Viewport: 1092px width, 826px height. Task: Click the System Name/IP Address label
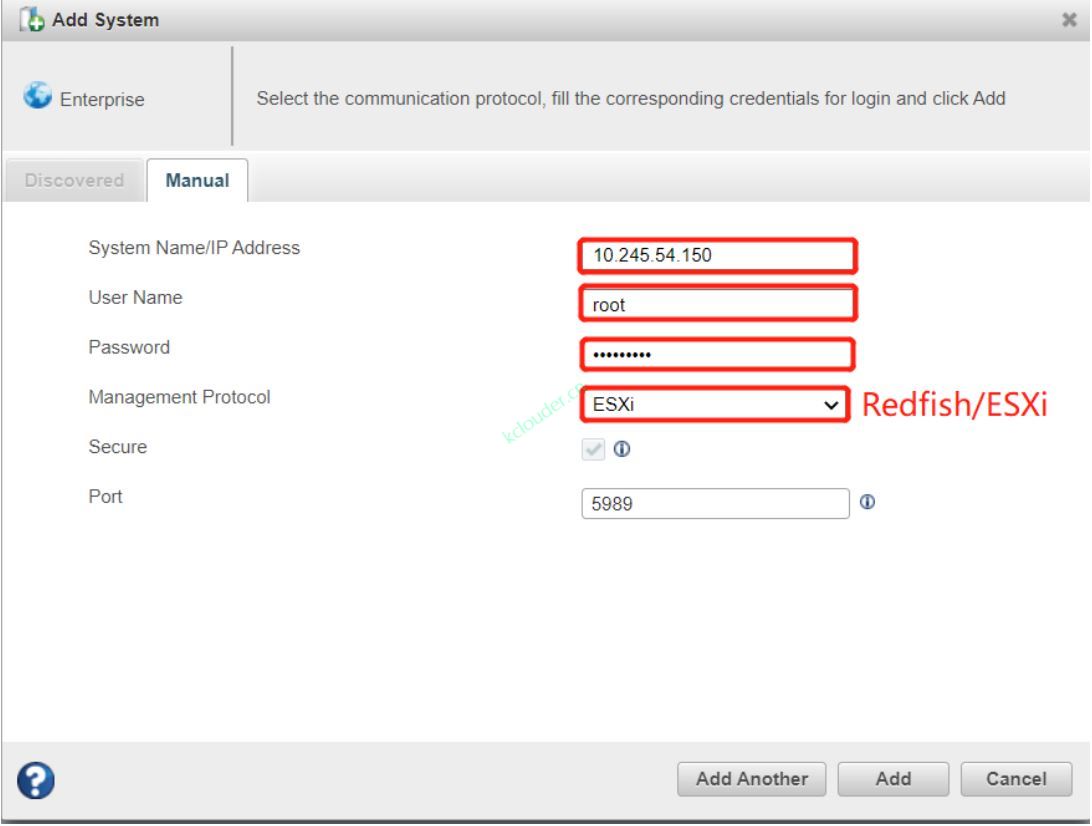point(194,248)
